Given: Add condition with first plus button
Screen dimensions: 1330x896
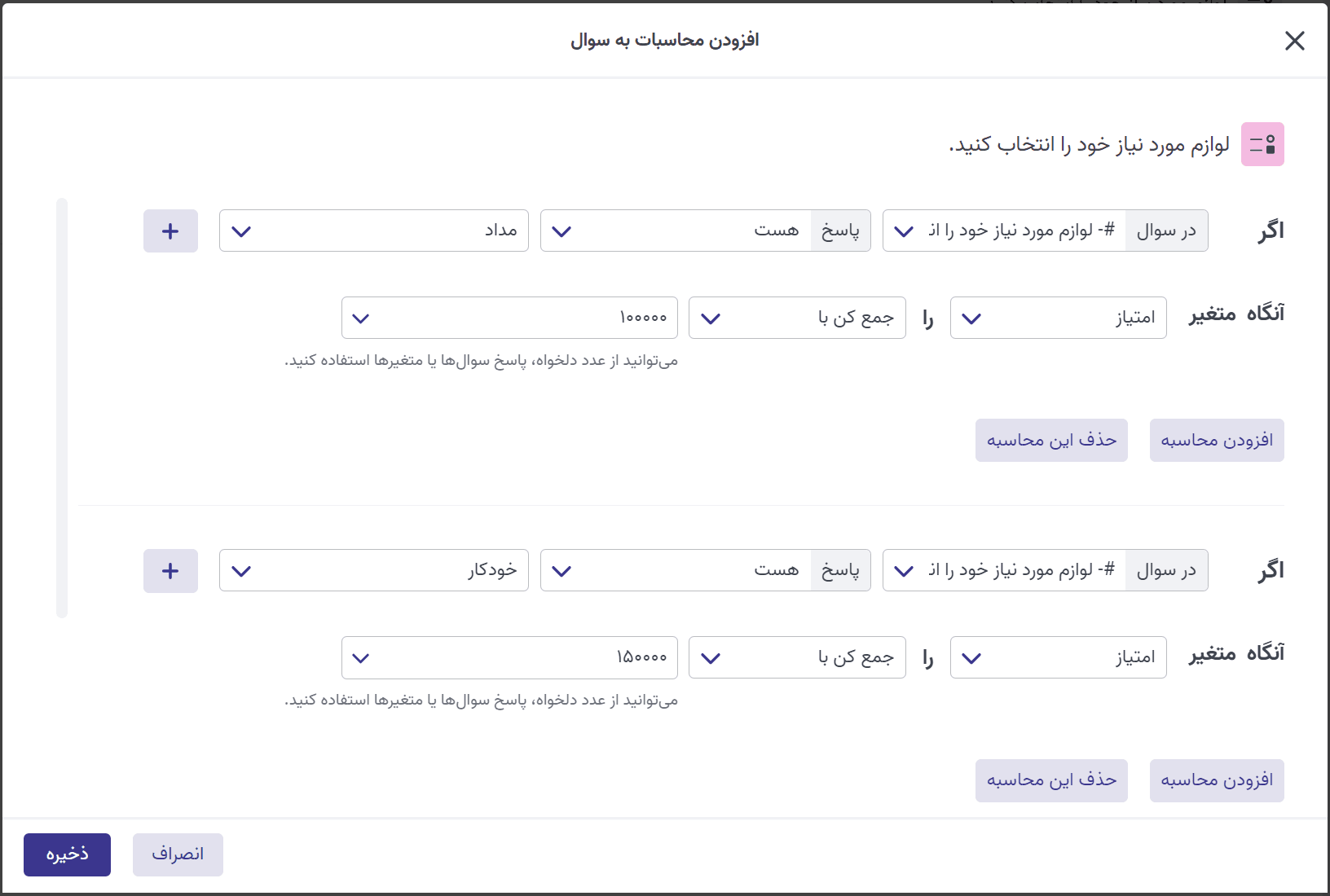Looking at the screenshot, I should tap(170, 231).
